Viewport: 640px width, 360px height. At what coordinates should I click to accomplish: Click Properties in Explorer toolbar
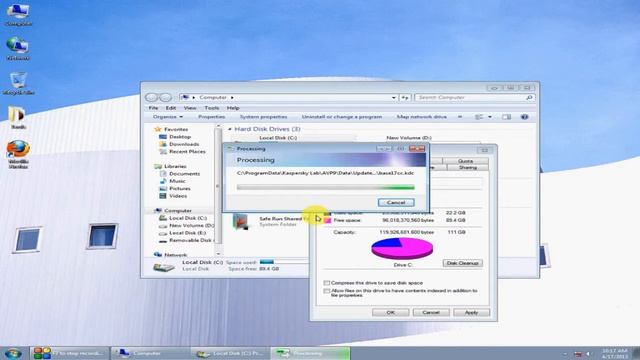[211, 117]
